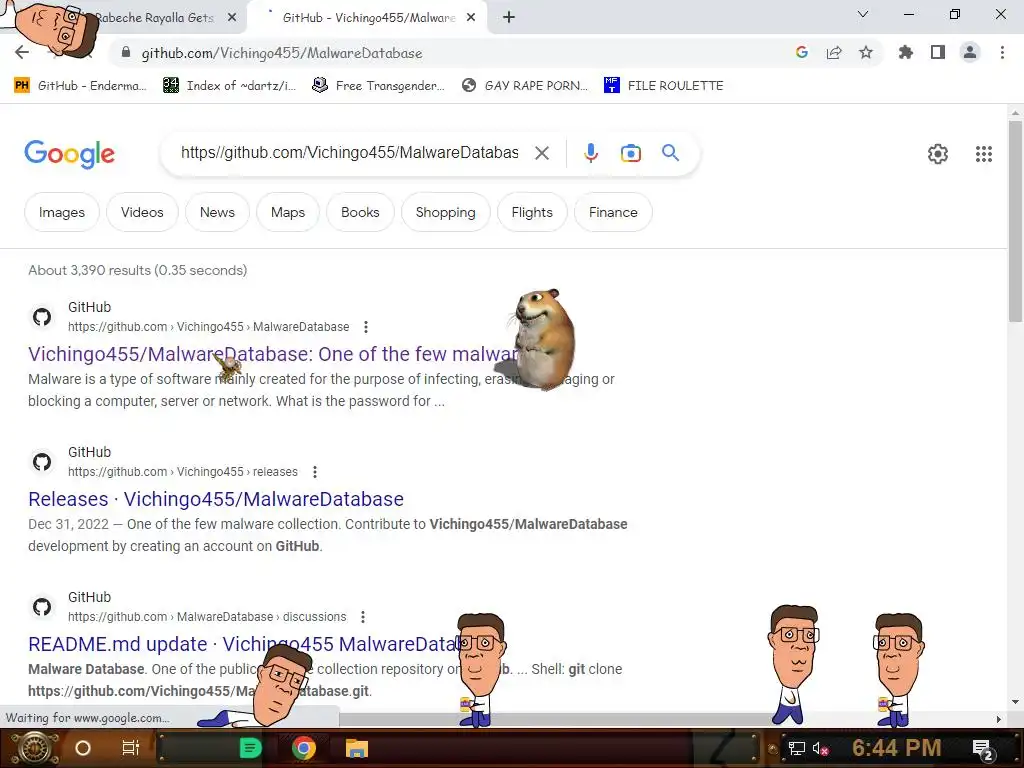This screenshot has height=768, width=1024.
Task: Run search with the magnifier icon
Action: [671, 153]
